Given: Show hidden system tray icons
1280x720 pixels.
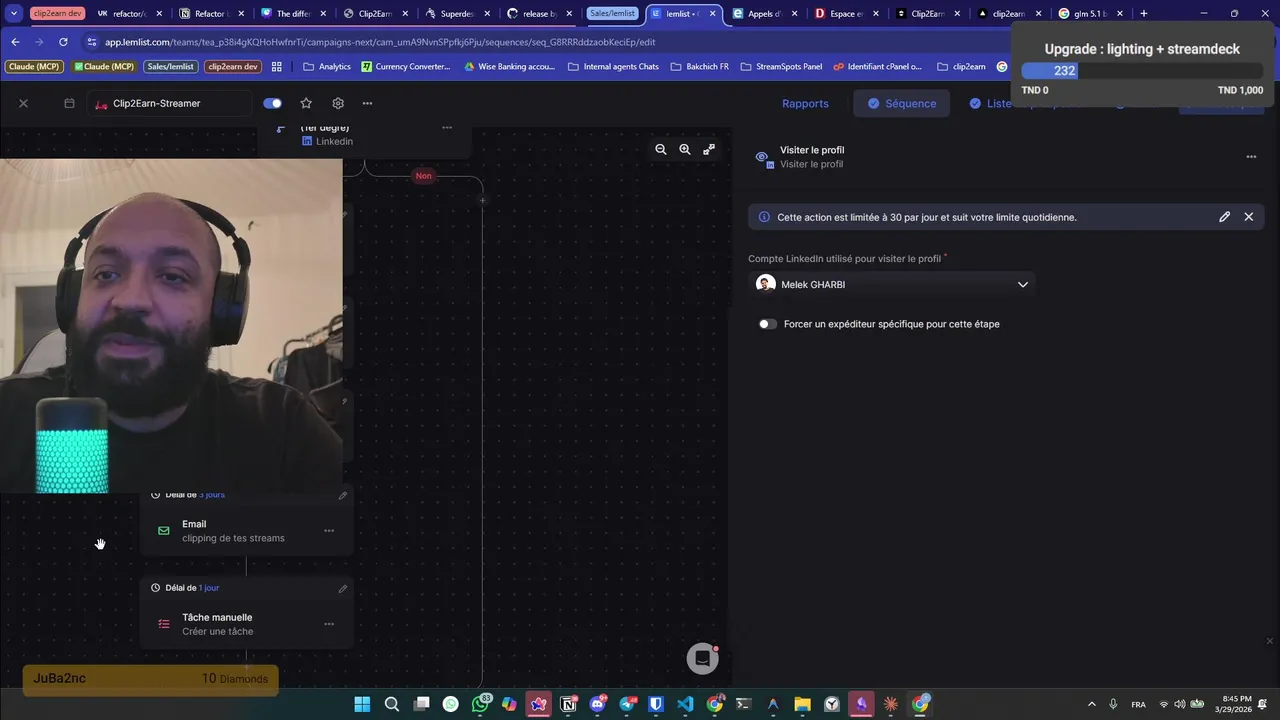Looking at the screenshot, I should pyautogui.click(x=1091, y=704).
